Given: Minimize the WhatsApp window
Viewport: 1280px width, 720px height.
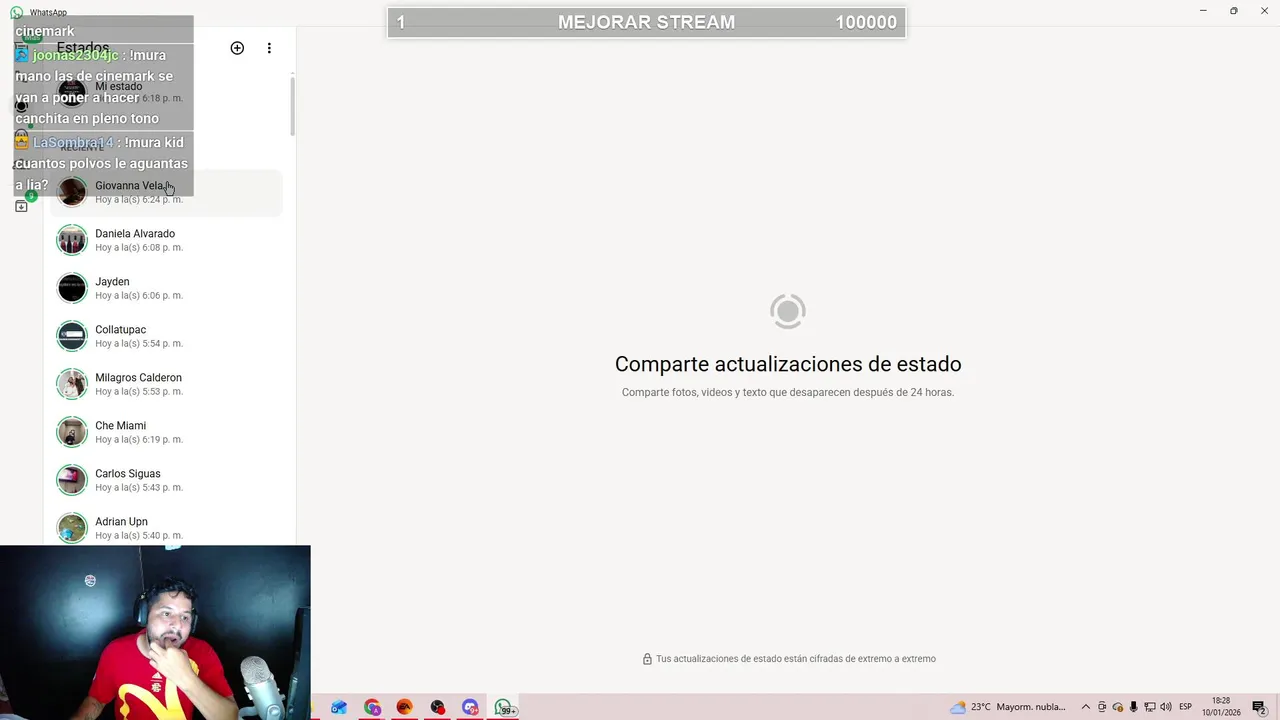Looking at the screenshot, I should click(1203, 11).
